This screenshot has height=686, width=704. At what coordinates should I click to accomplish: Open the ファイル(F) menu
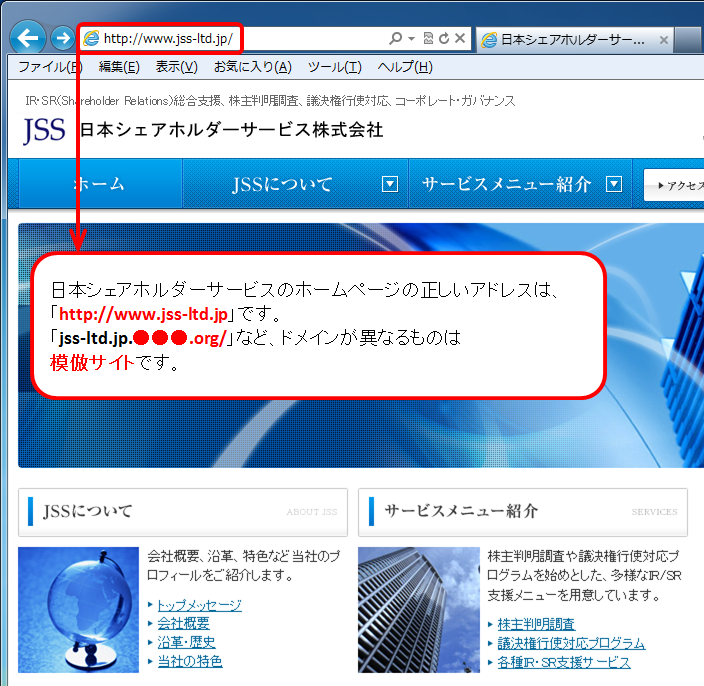tap(50, 67)
